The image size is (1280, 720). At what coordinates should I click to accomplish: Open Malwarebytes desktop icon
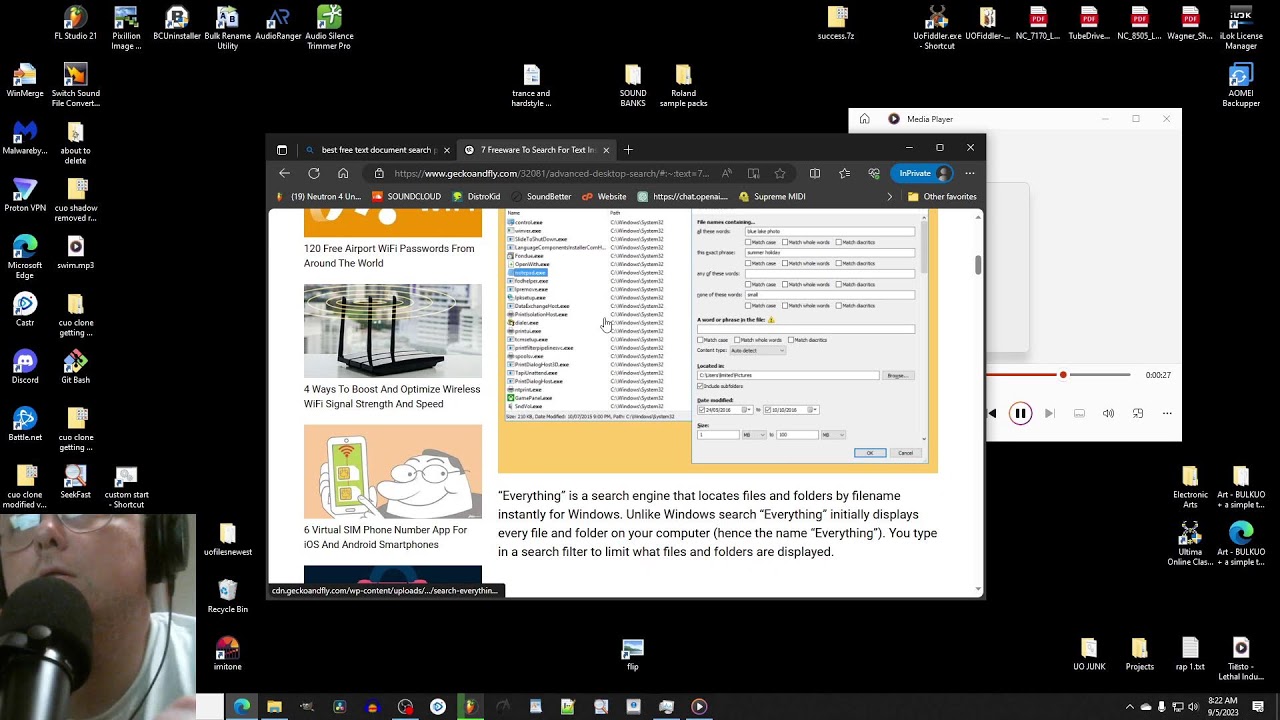[x=25, y=139]
